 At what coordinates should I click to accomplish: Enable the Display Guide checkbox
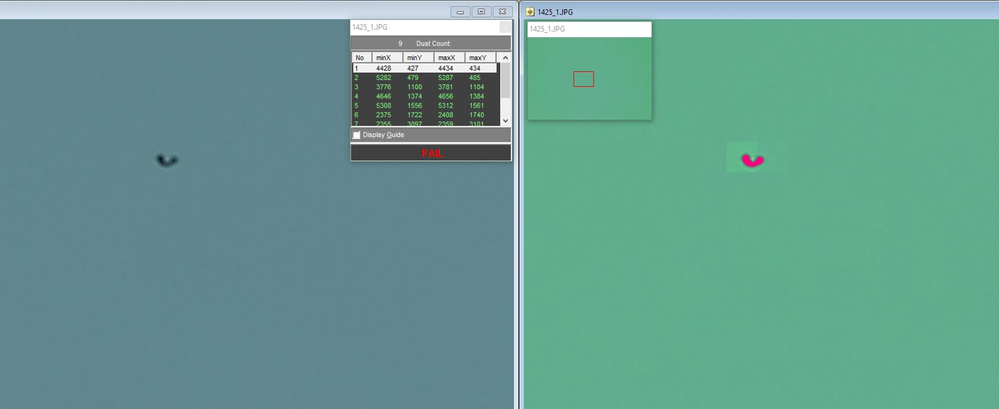[357, 135]
